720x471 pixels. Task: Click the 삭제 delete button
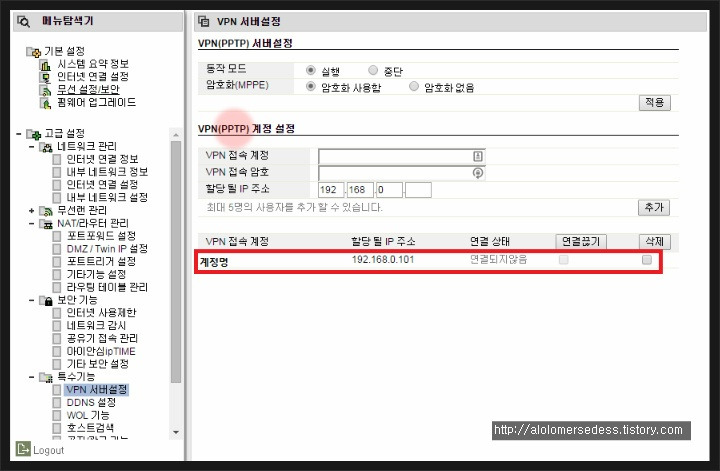click(654, 241)
